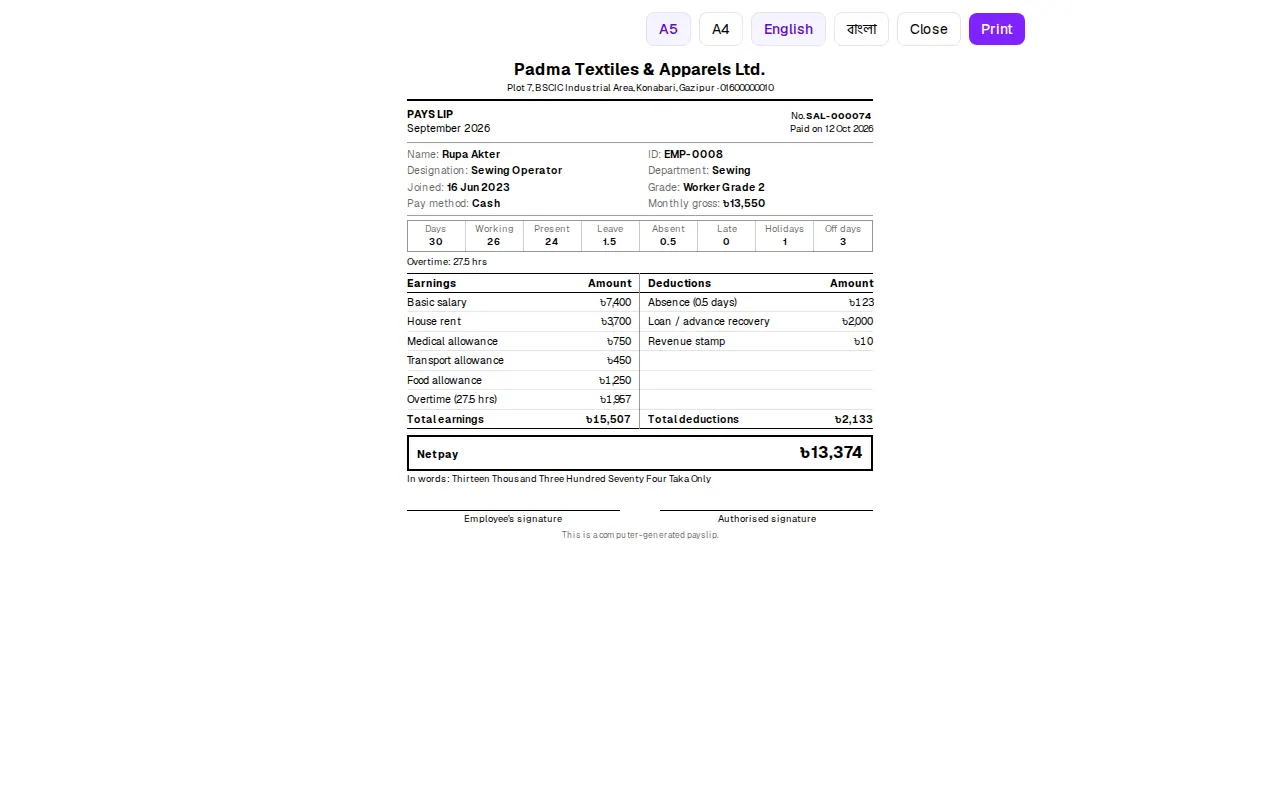Click Total deductions ৳2,133
The height and width of the screenshot is (800, 1280).
[x=853, y=419]
